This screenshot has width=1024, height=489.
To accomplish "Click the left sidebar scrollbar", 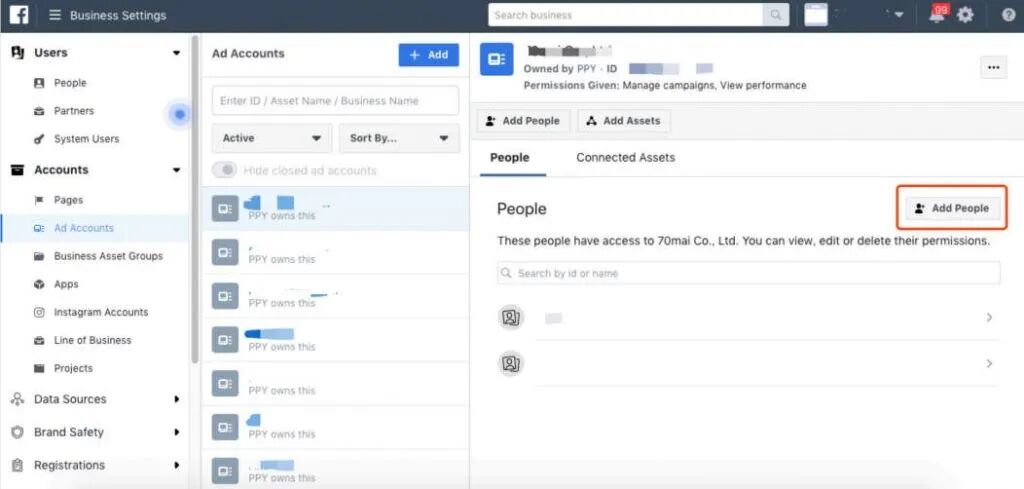I will tap(195, 199).
